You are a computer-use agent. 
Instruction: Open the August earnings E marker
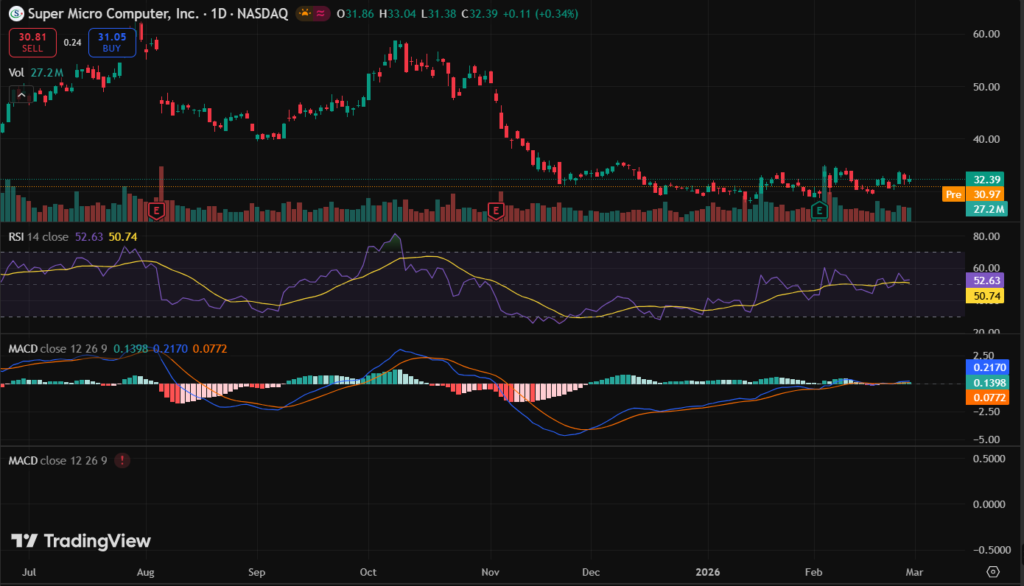[x=156, y=210]
